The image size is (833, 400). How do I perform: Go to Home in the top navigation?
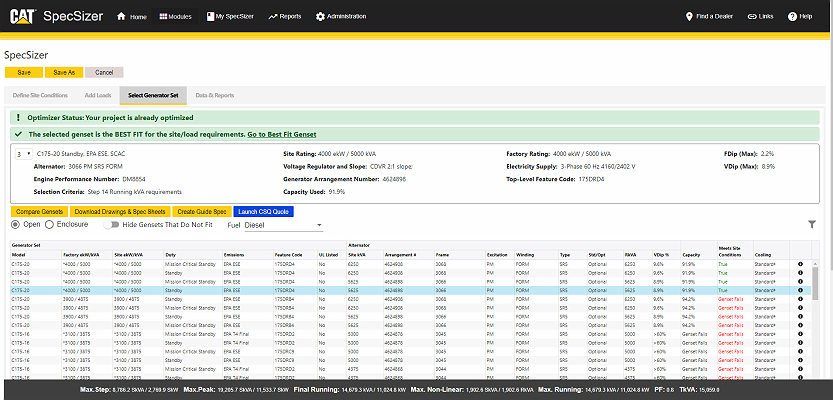pyautogui.click(x=131, y=16)
